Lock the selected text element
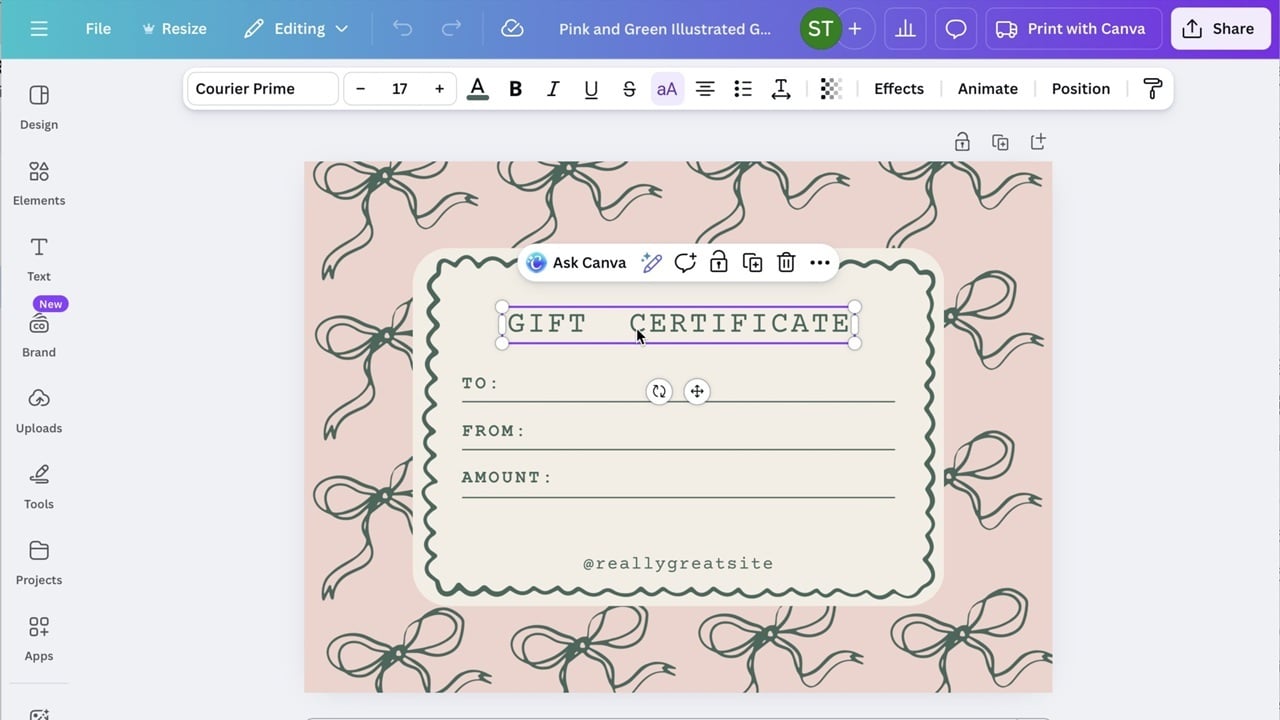1280x720 pixels. coord(718,263)
